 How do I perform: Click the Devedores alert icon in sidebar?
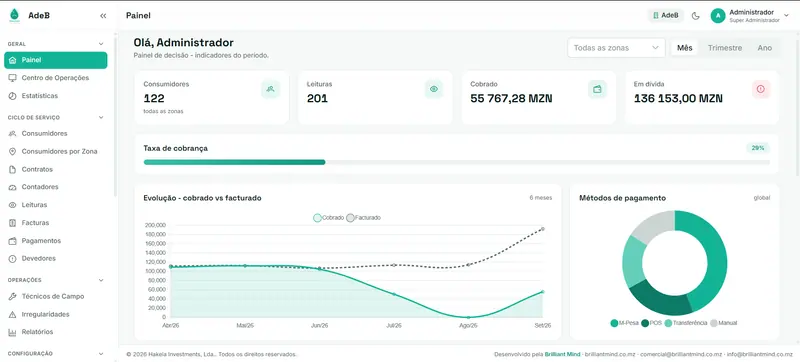pos(13,258)
